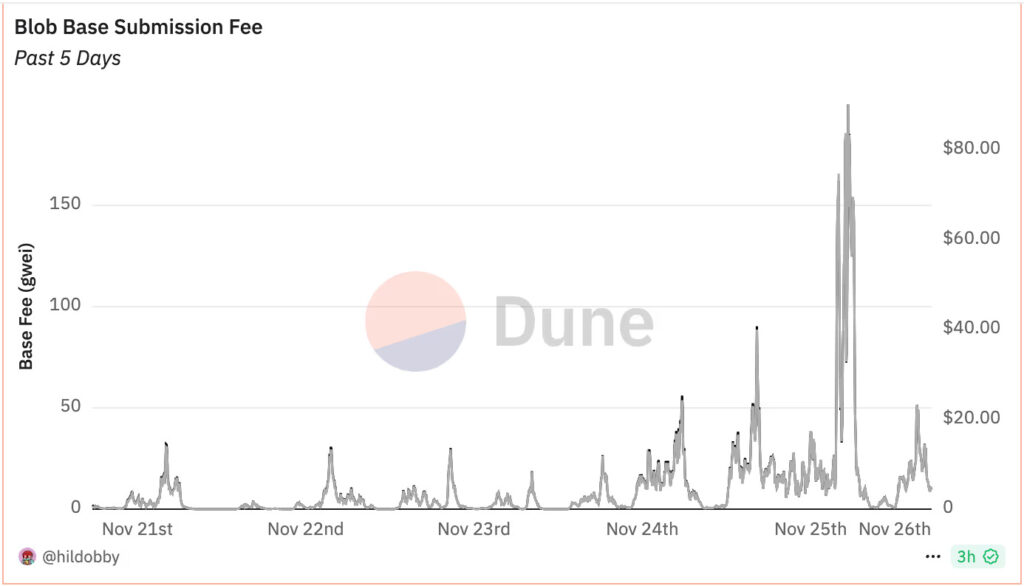
Task: Click the Past 5 Days subtitle
Action: tap(67, 58)
